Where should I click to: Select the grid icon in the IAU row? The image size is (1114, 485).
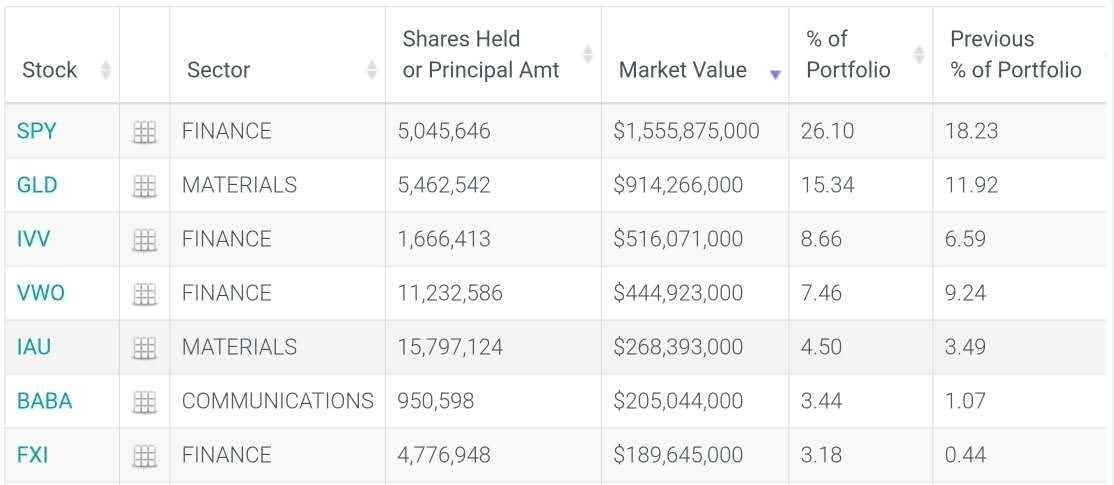pyautogui.click(x=145, y=348)
